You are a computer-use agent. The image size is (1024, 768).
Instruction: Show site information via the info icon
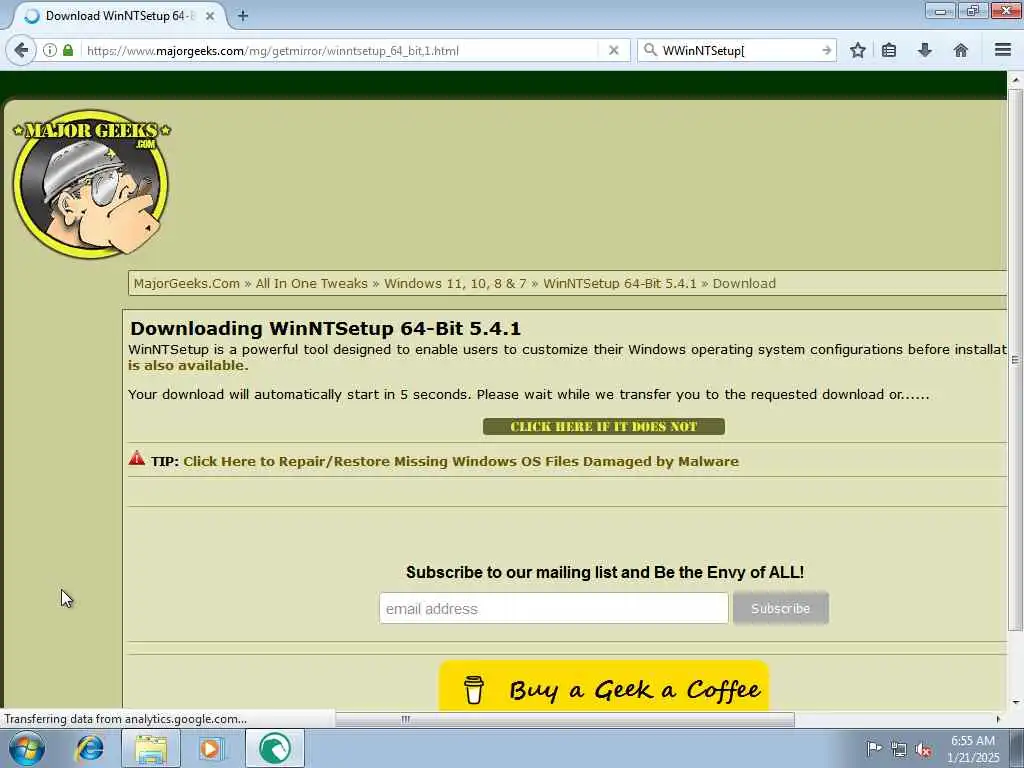coord(50,50)
